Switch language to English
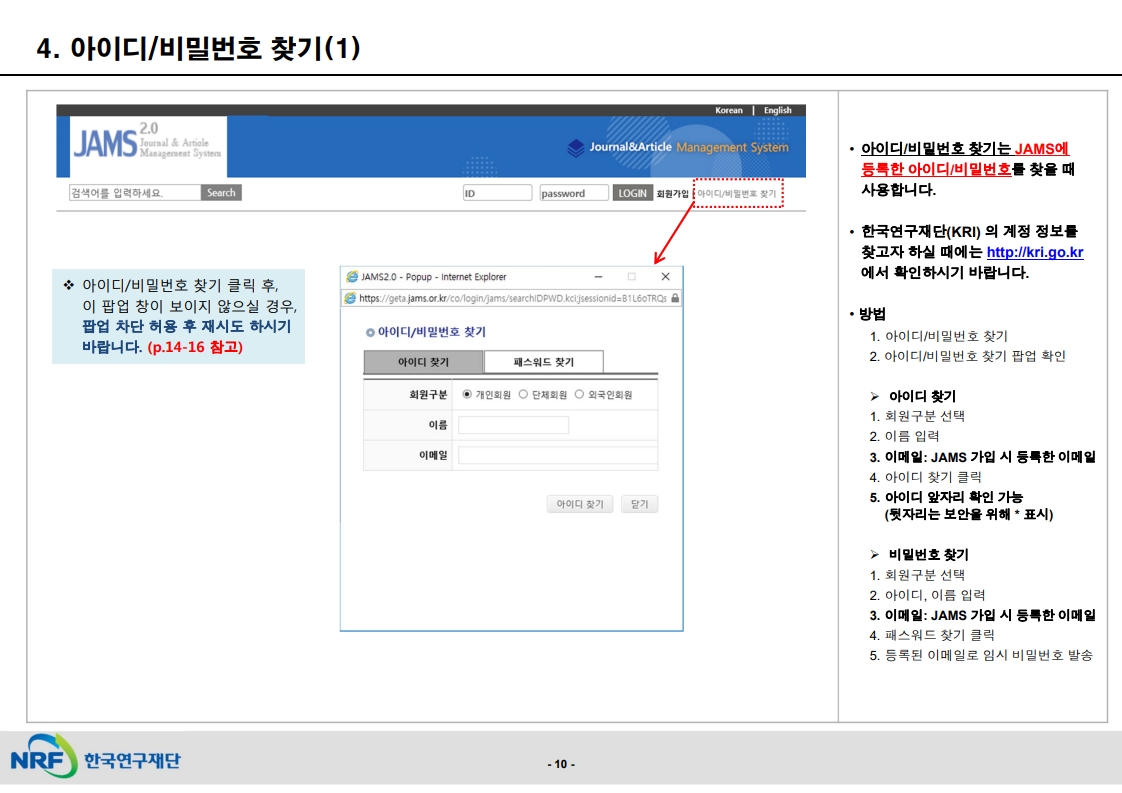This screenshot has width=1122, height=793. pyautogui.click(x=777, y=110)
